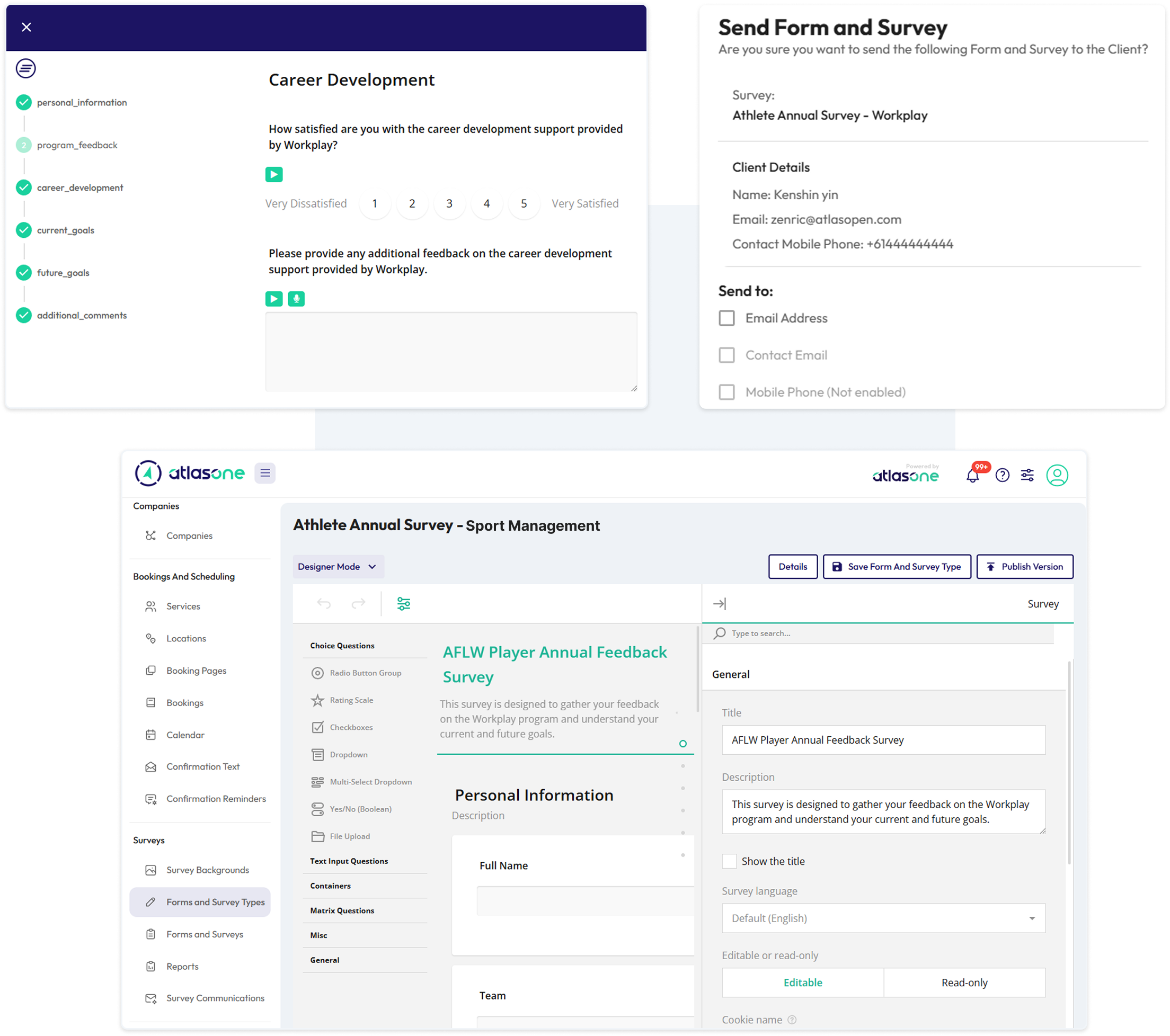Click Save Form And Survey Type
The width and height of the screenshot is (1170, 1036).
[x=897, y=567]
